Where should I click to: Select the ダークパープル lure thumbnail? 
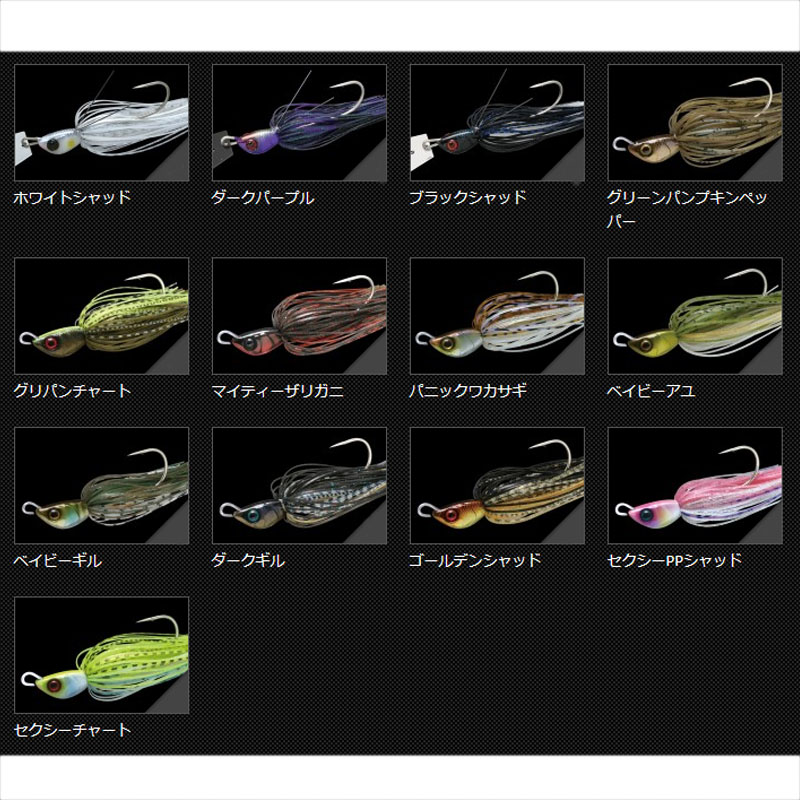pos(299,123)
